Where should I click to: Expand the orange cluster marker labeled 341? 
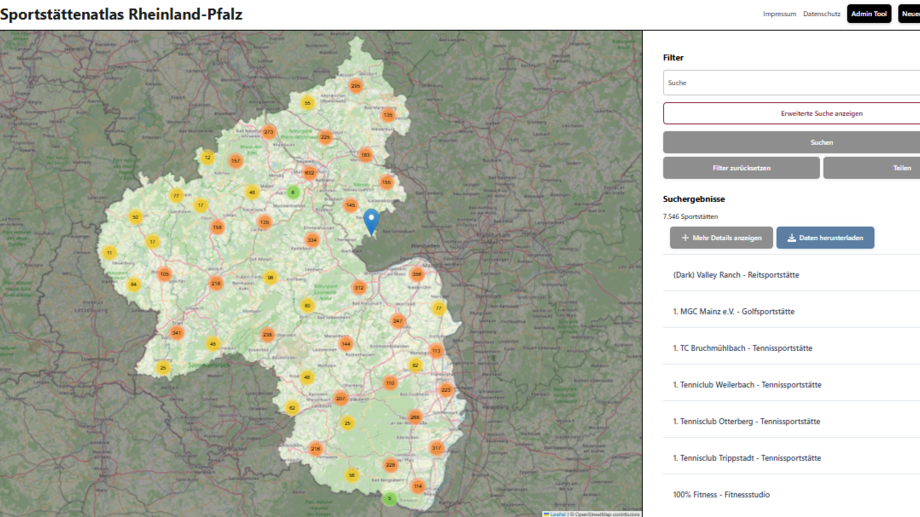(x=176, y=333)
